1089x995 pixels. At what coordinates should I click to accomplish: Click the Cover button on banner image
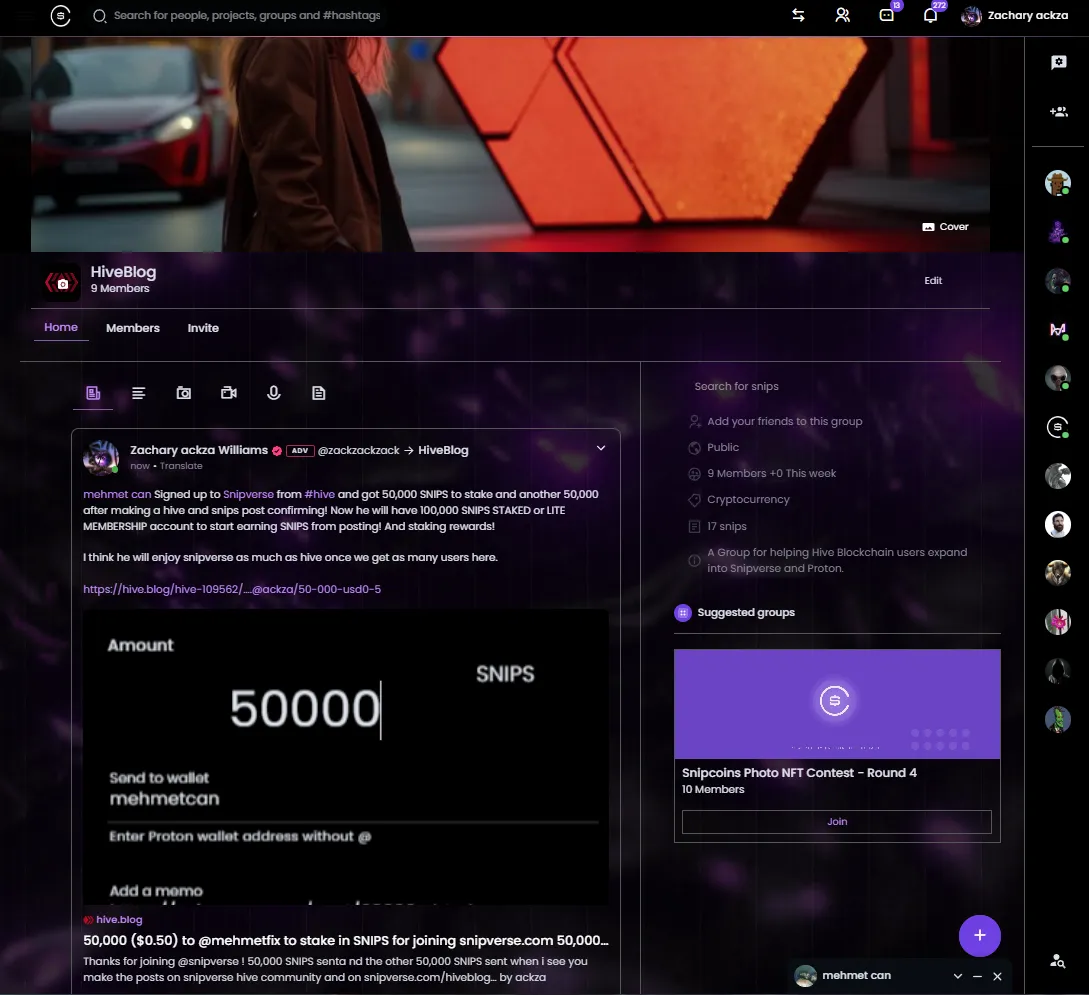tap(945, 226)
